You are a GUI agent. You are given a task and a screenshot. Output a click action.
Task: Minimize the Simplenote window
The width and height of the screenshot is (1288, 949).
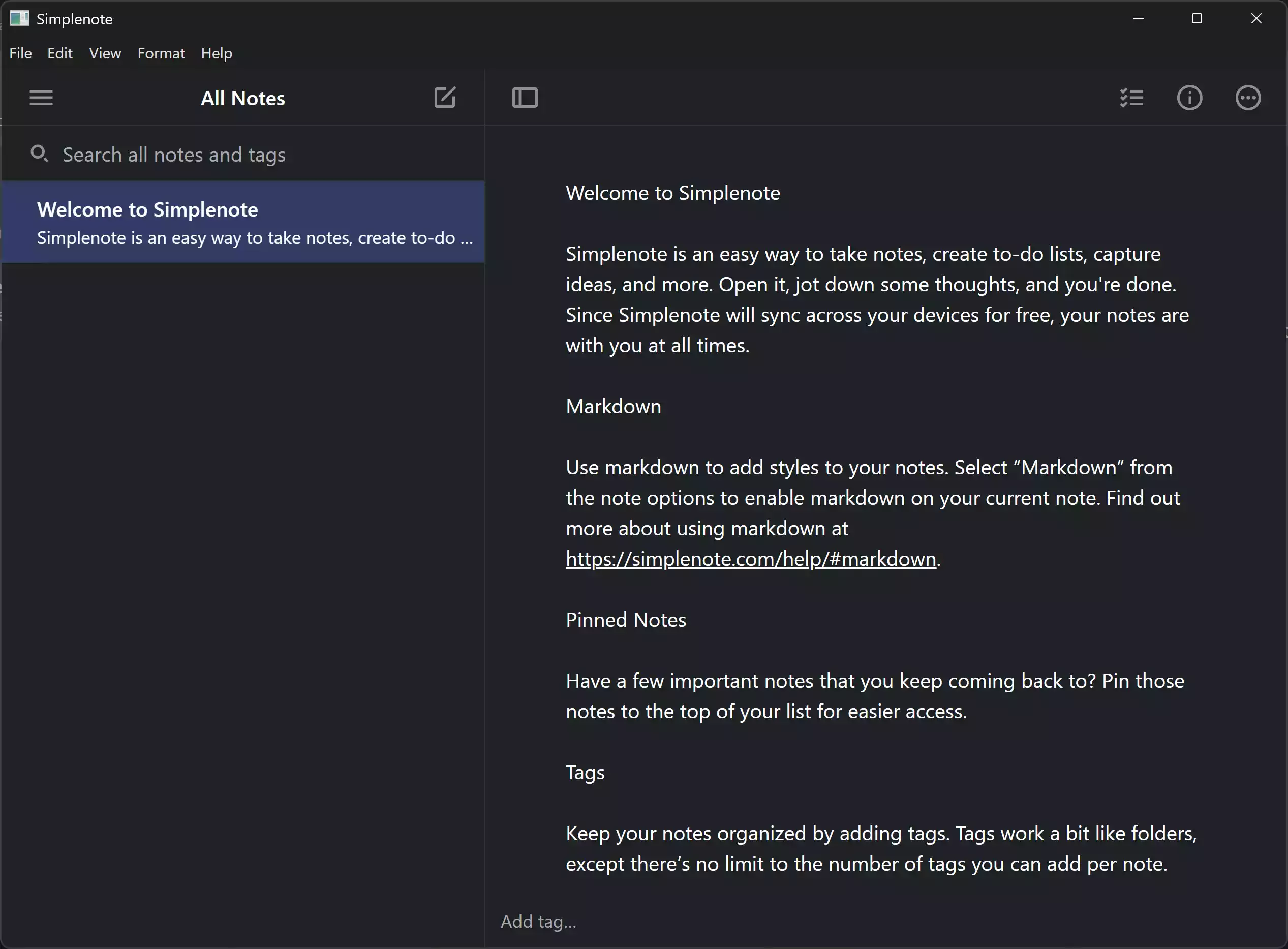[x=1138, y=18]
